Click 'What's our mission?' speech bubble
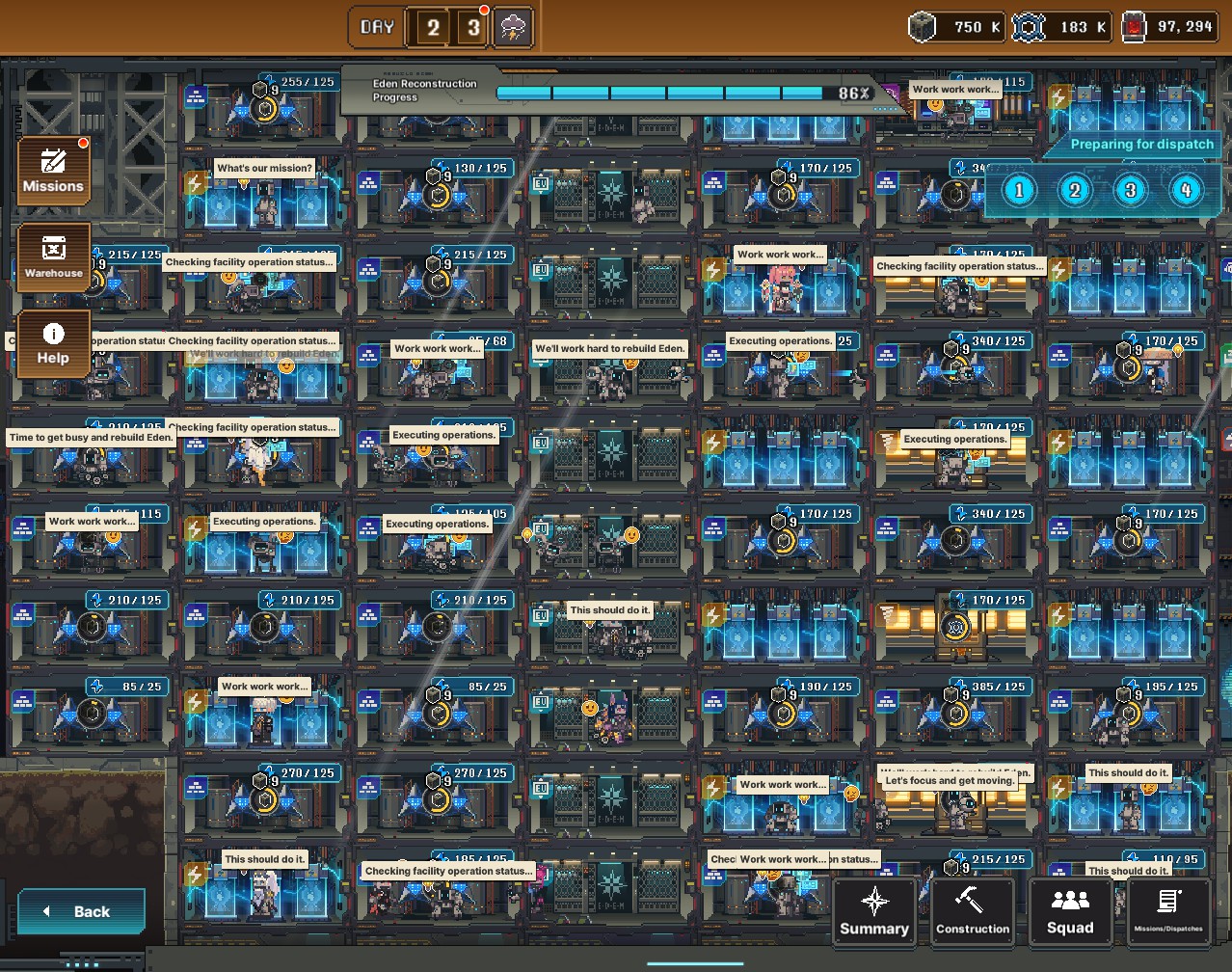The width and height of the screenshot is (1232, 972). click(265, 168)
